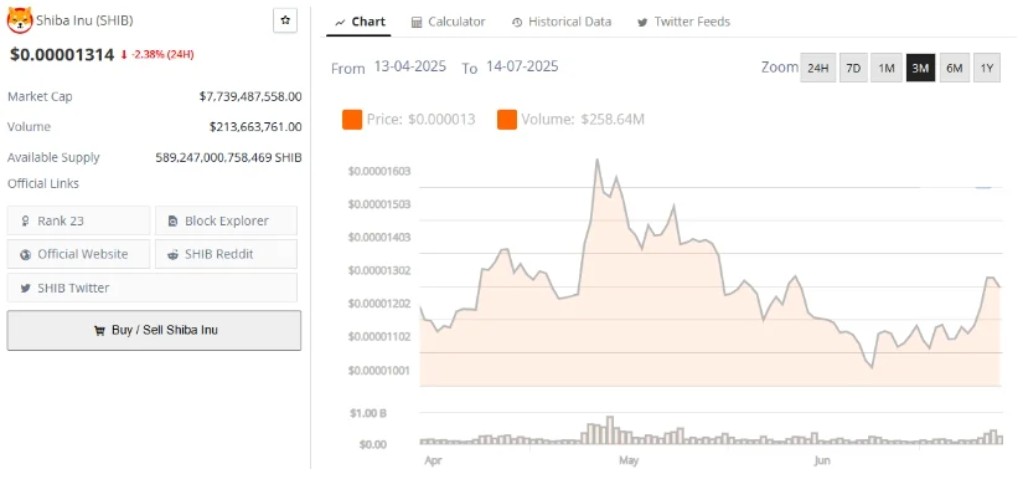Click the globe icon on Official Website
1023x486 pixels.
pos(25,254)
